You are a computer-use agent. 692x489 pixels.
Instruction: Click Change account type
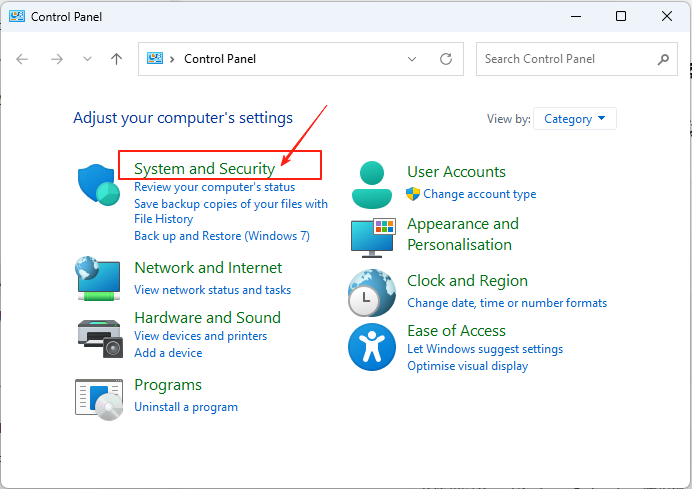480,194
